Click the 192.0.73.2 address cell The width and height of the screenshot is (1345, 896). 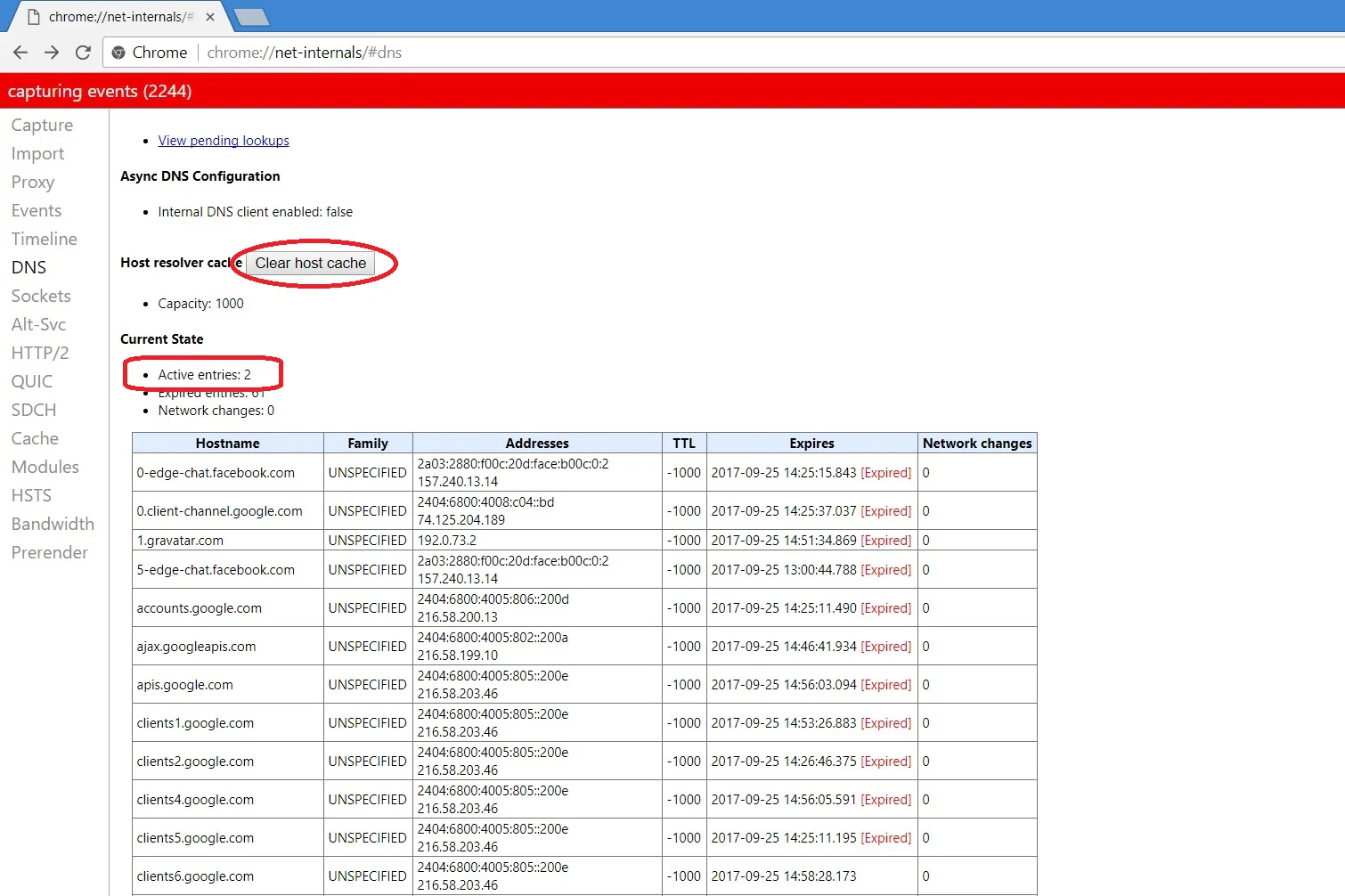(537, 540)
